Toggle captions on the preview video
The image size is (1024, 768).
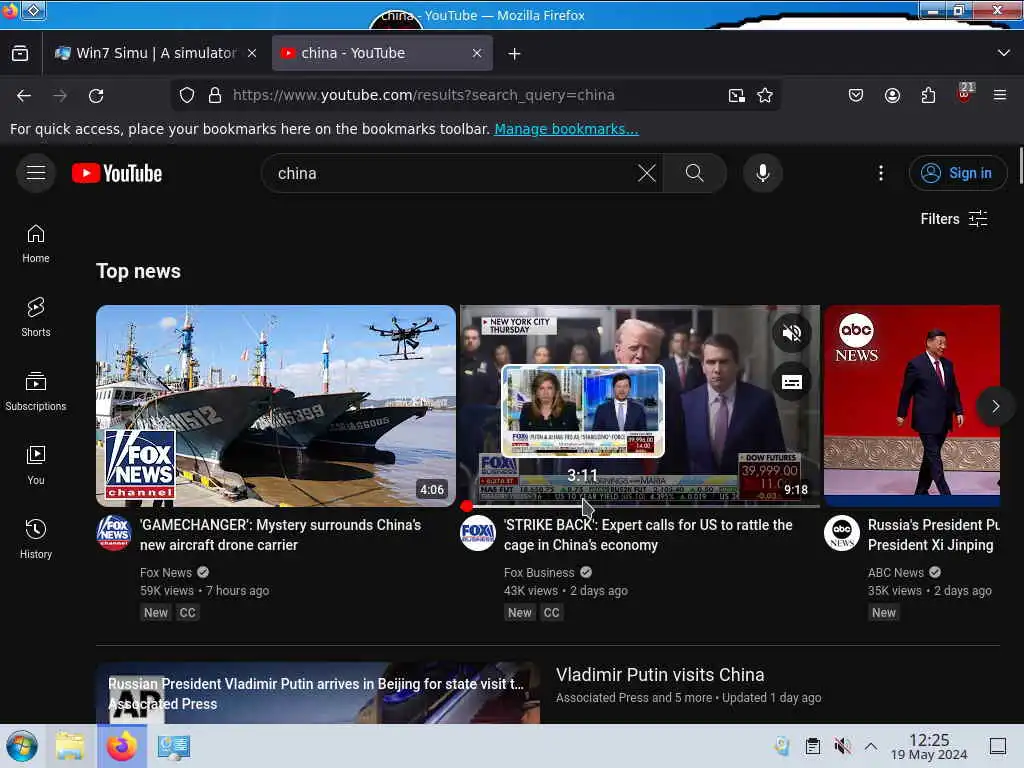pyautogui.click(x=792, y=382)
